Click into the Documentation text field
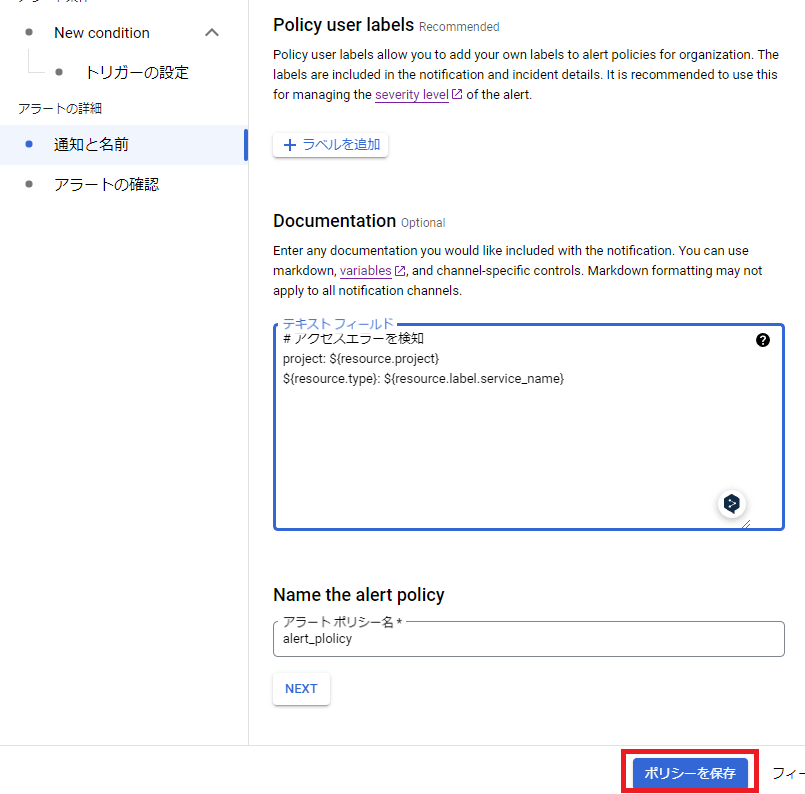 [x=528, y=427]
